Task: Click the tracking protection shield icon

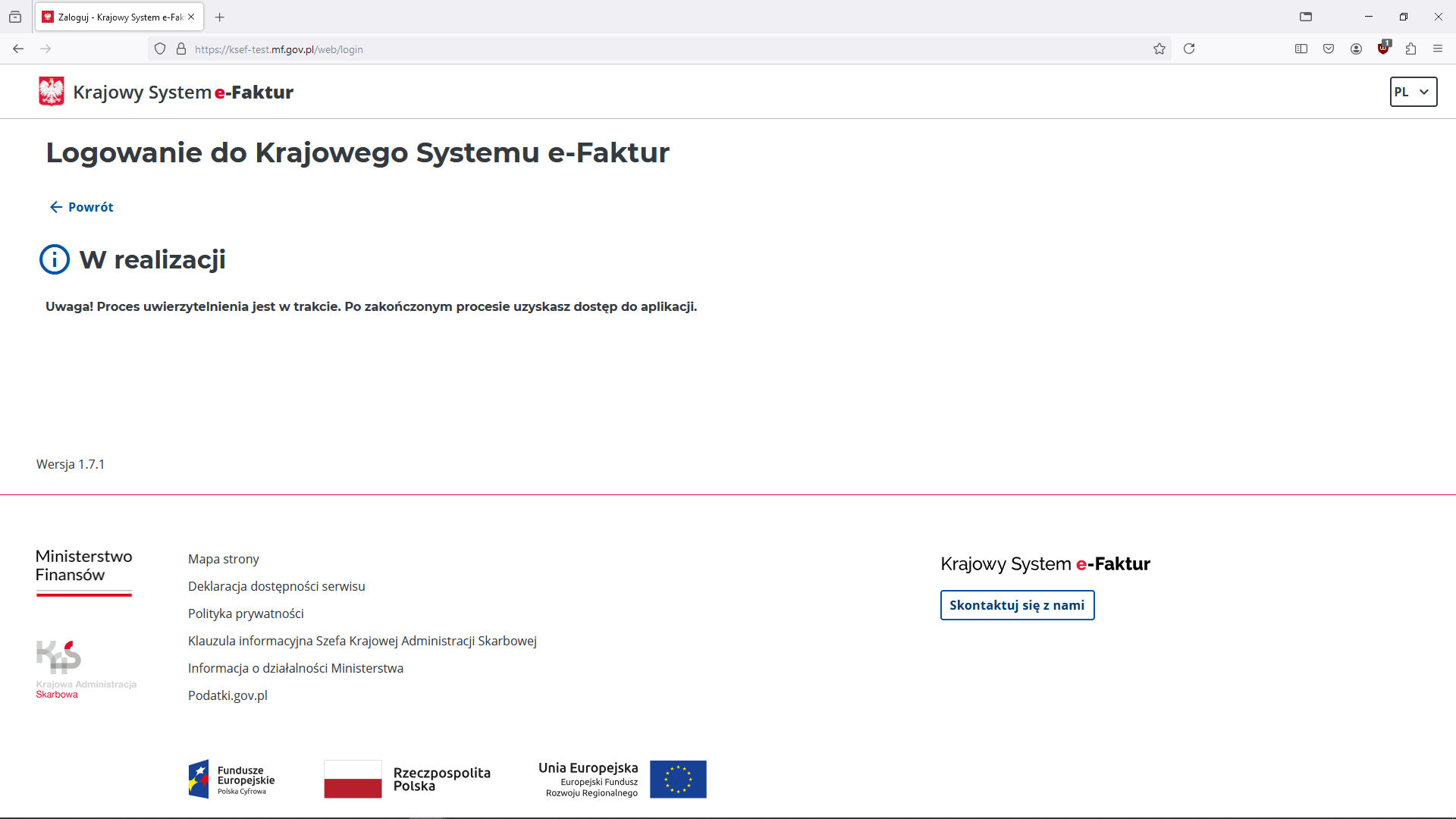Action: (160, 49)
